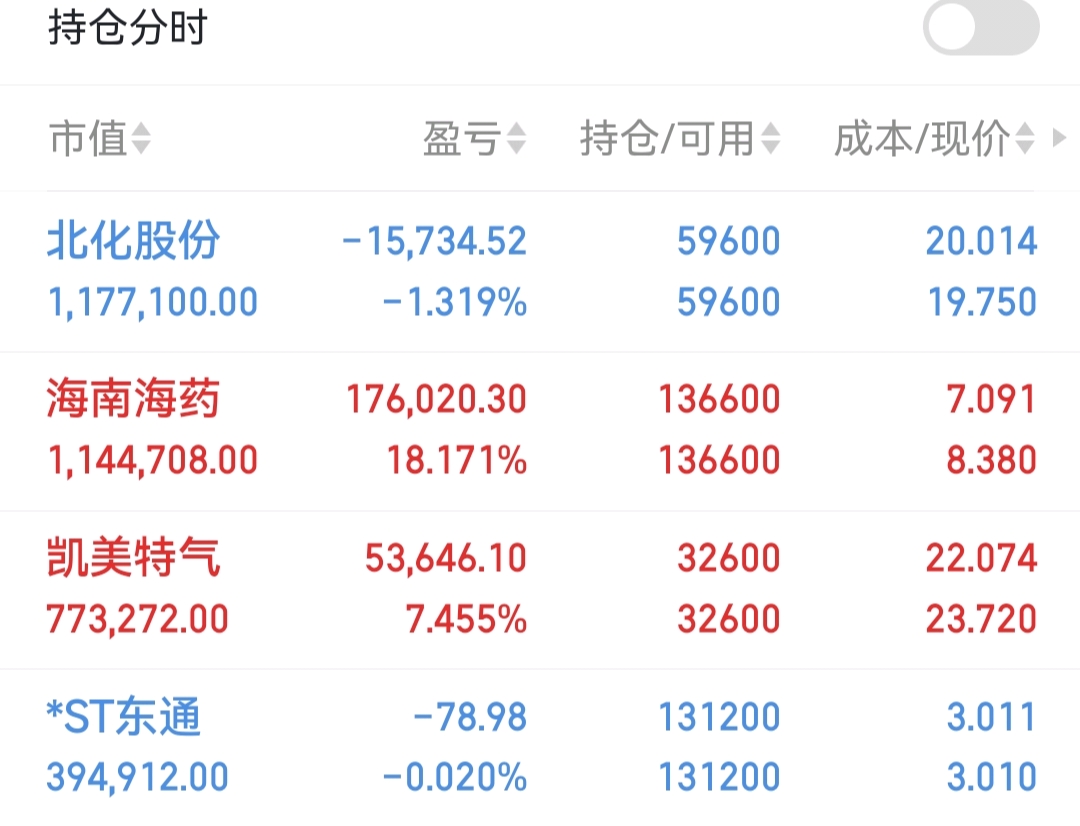Select *ST东通 current price 3.010
The width and height of the screenshot is (1080, 826).
pos(991,777)
